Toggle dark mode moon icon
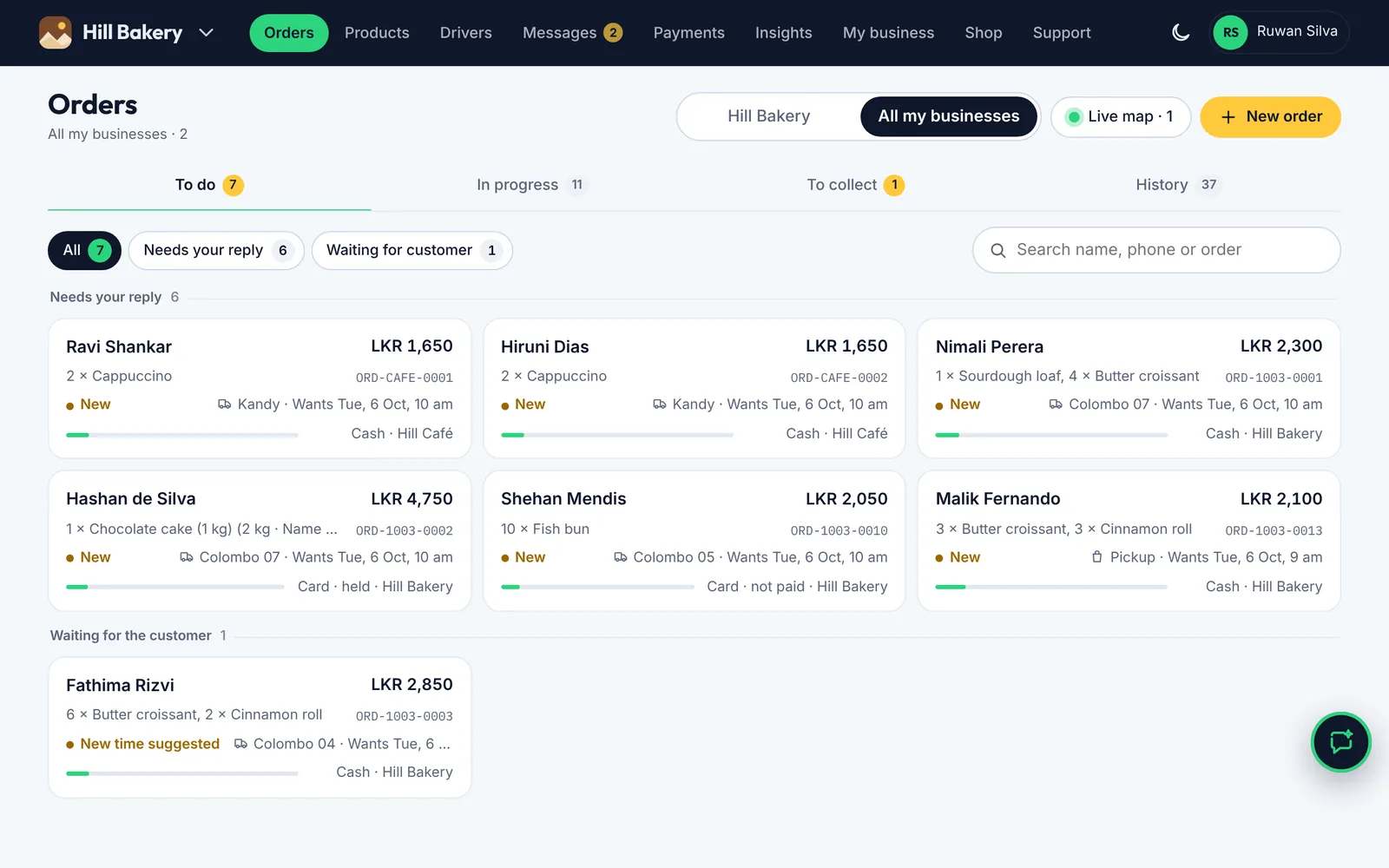The height and width of the screenshot is (868, 1389). point(1181,33)
